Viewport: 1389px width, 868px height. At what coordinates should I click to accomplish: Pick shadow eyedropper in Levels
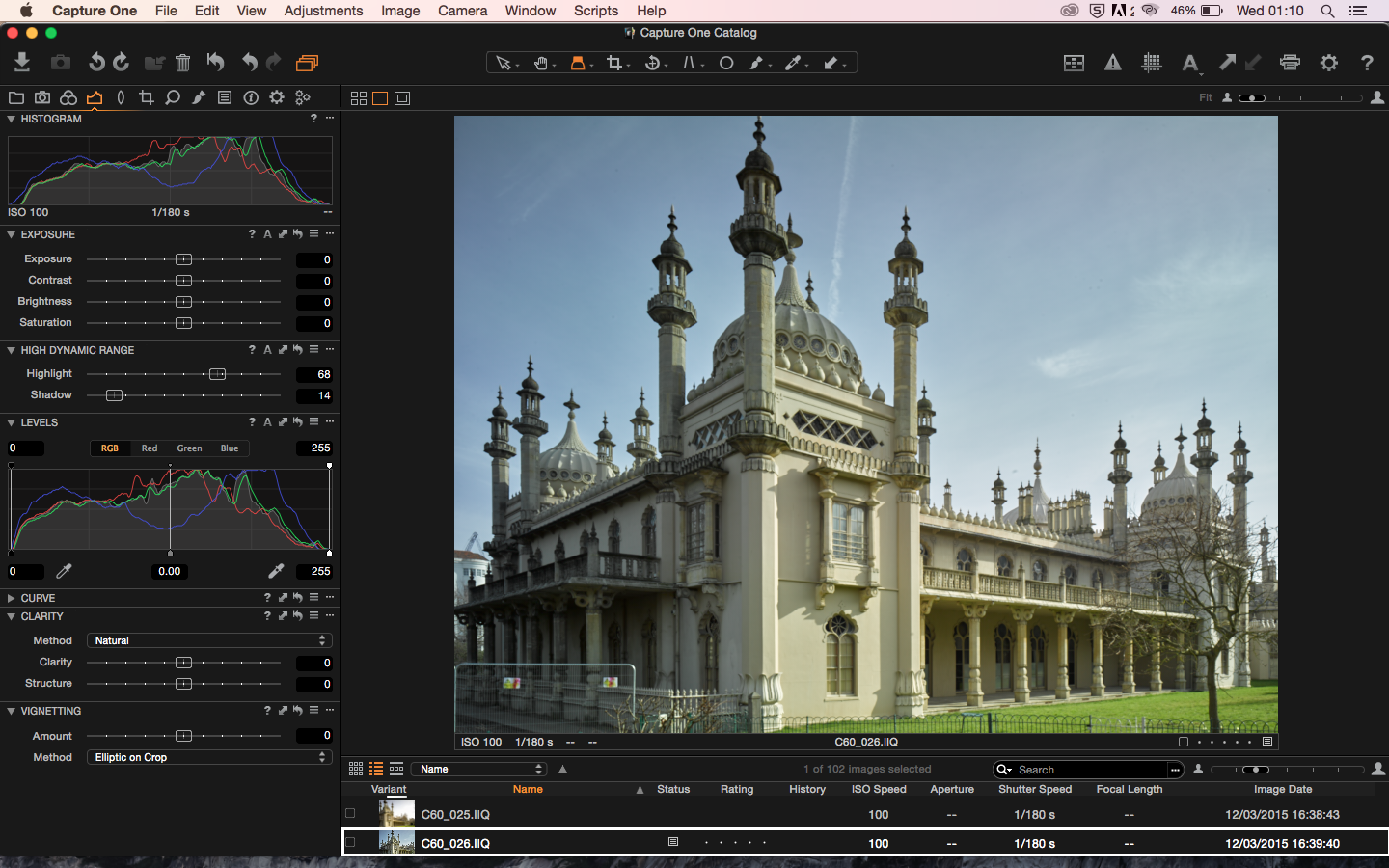click(64, 571)
